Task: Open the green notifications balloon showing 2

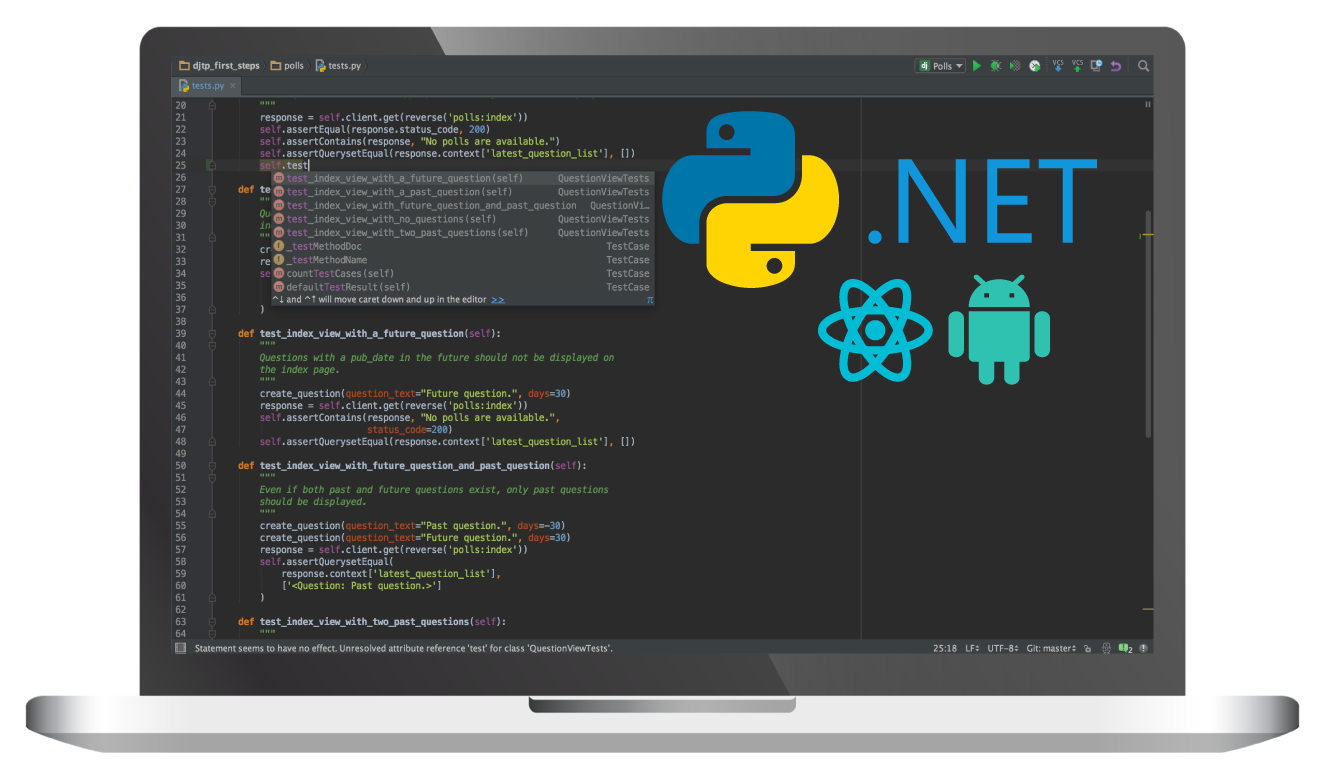Action: (x=1125, y=648)
